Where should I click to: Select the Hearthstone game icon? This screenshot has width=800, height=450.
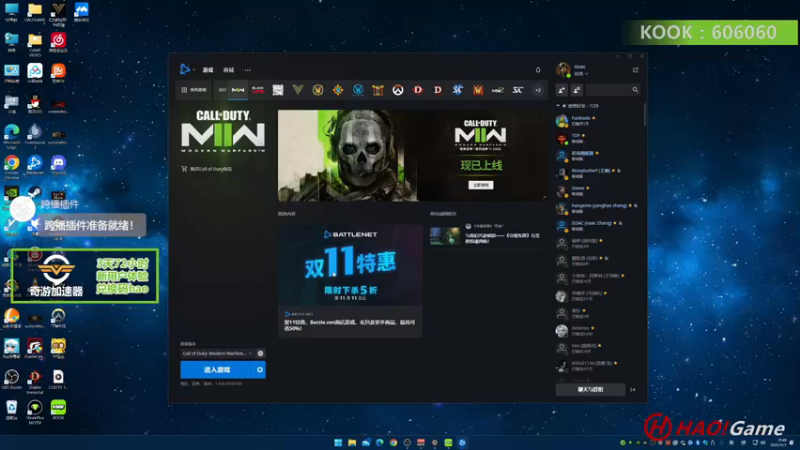point(338,90)
